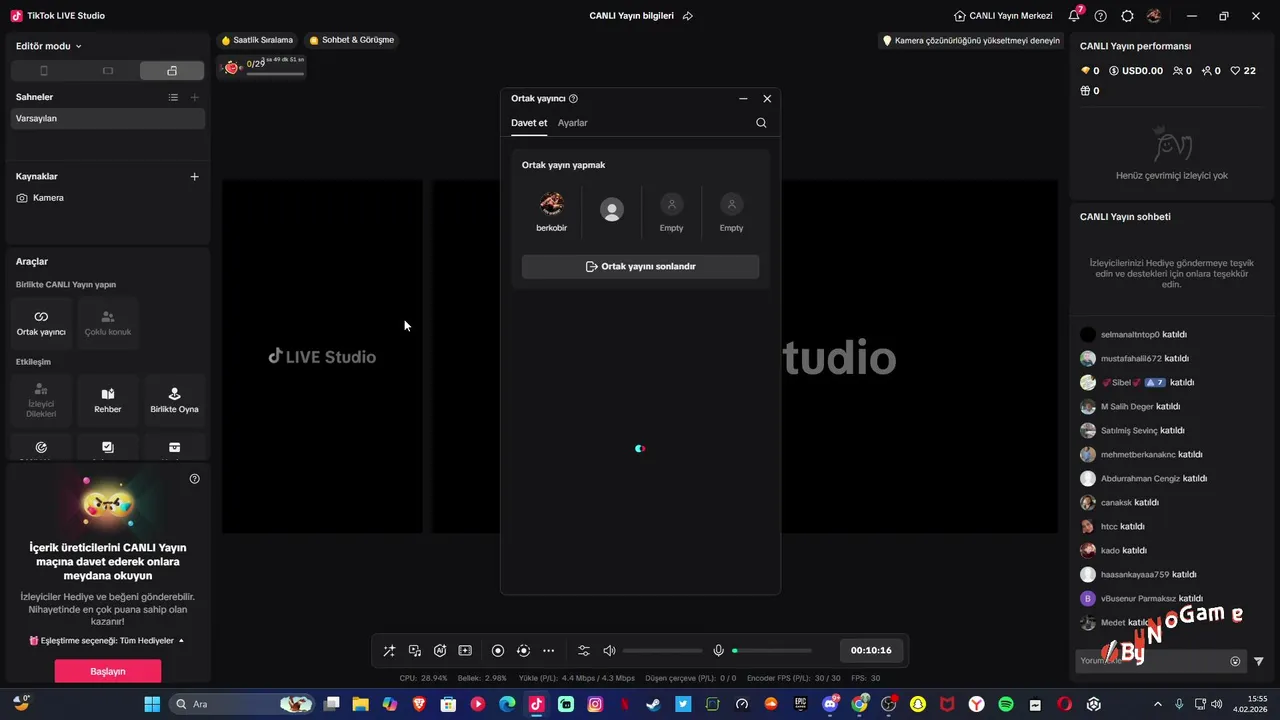Add a new scene in Sahneler
This screenshot has width=1280, height=720.
pyautogui.click(x=195, y=97)
